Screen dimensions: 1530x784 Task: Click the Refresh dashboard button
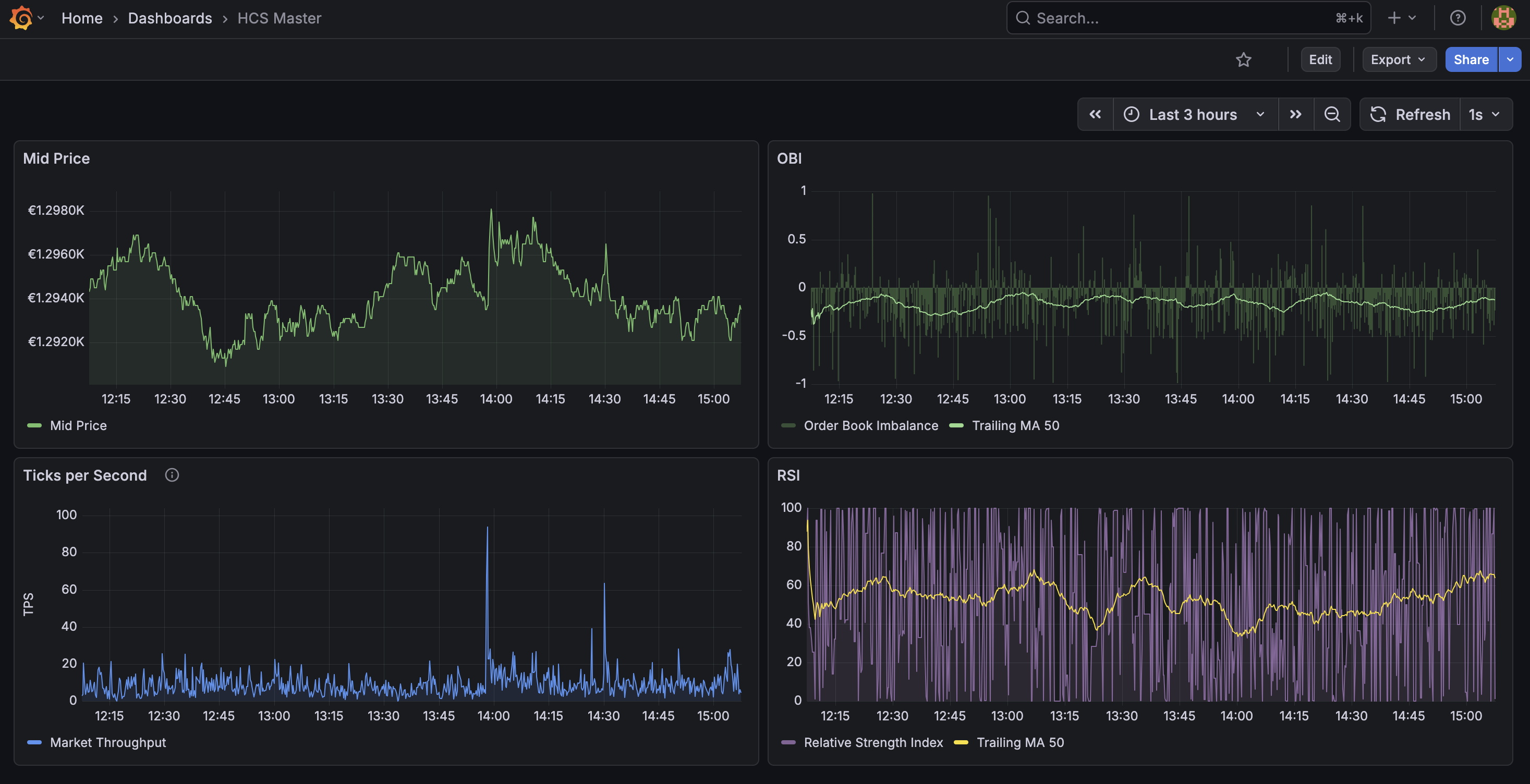[1410, 115]
